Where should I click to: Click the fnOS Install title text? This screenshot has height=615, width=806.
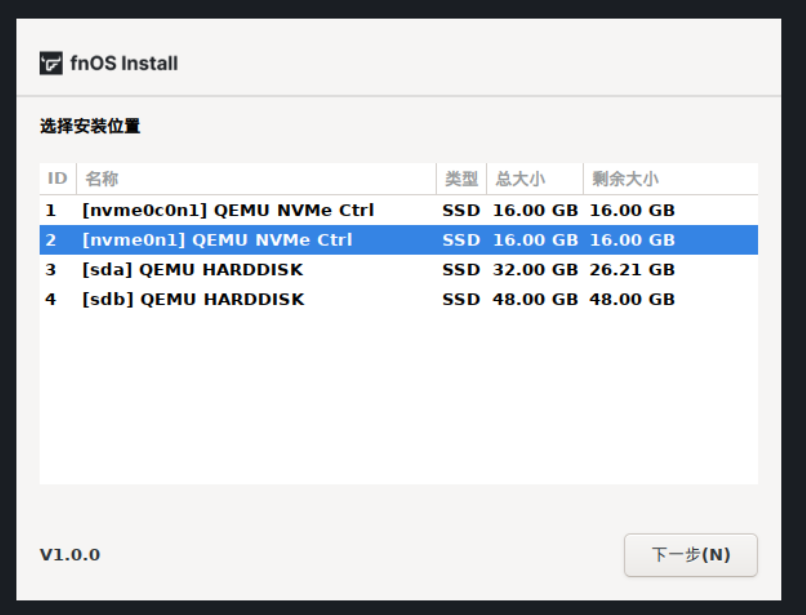pos(123,64)
